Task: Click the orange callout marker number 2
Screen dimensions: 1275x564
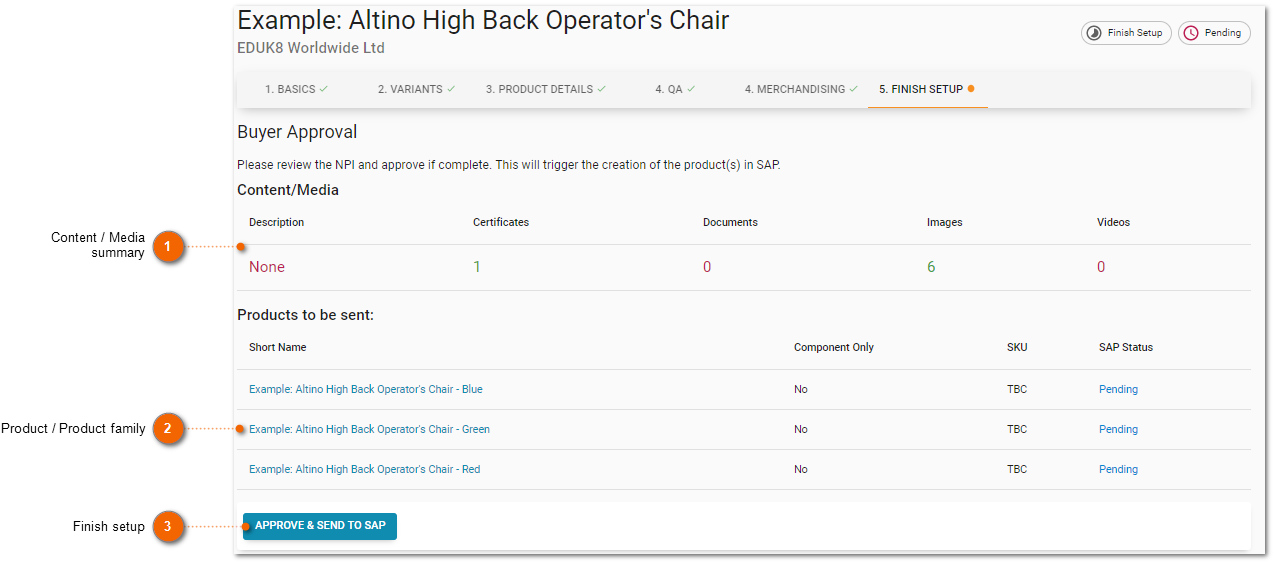Action: [169, 429]
